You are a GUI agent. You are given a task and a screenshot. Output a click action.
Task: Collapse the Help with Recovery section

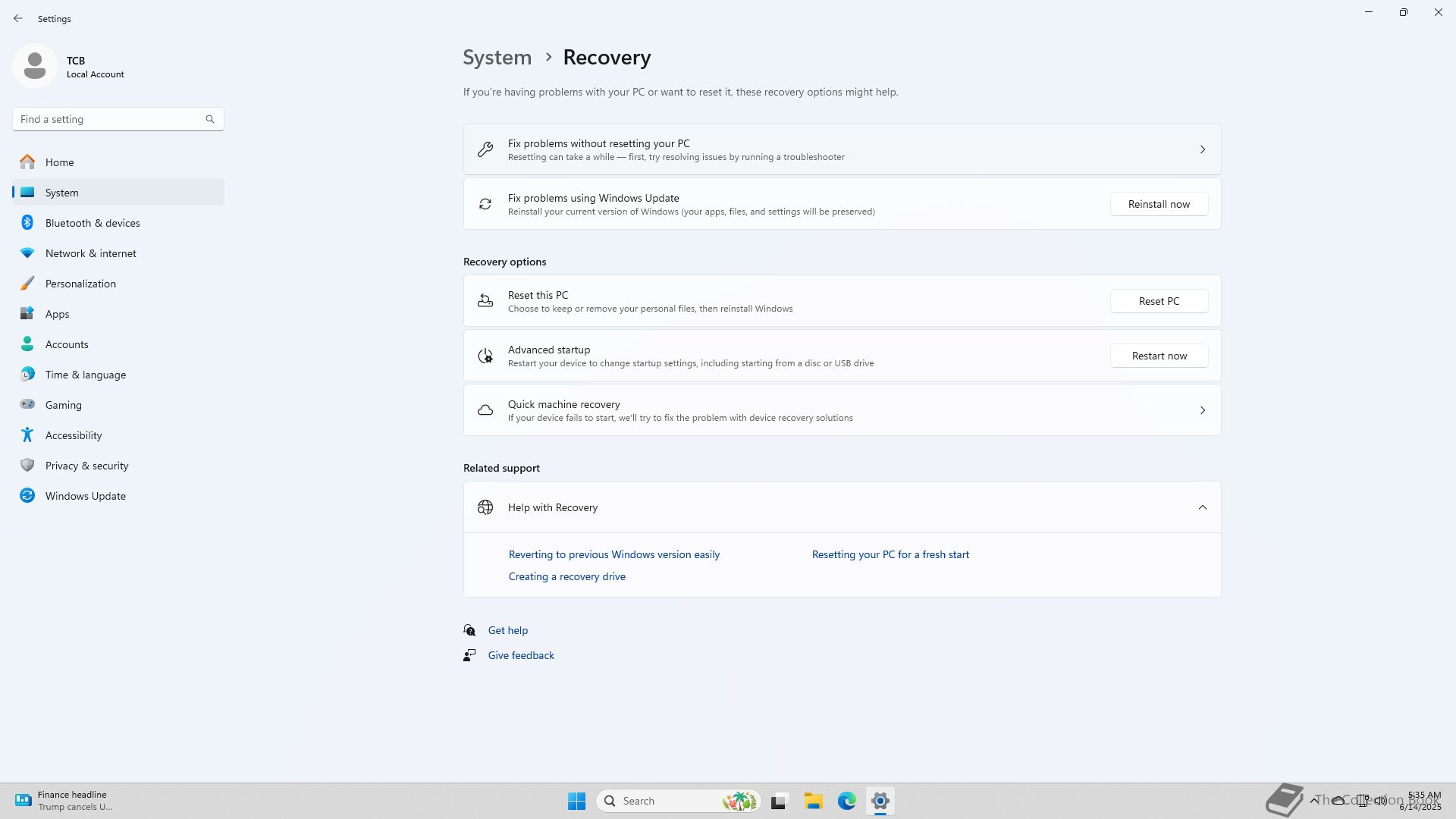tap(1202, 507)
